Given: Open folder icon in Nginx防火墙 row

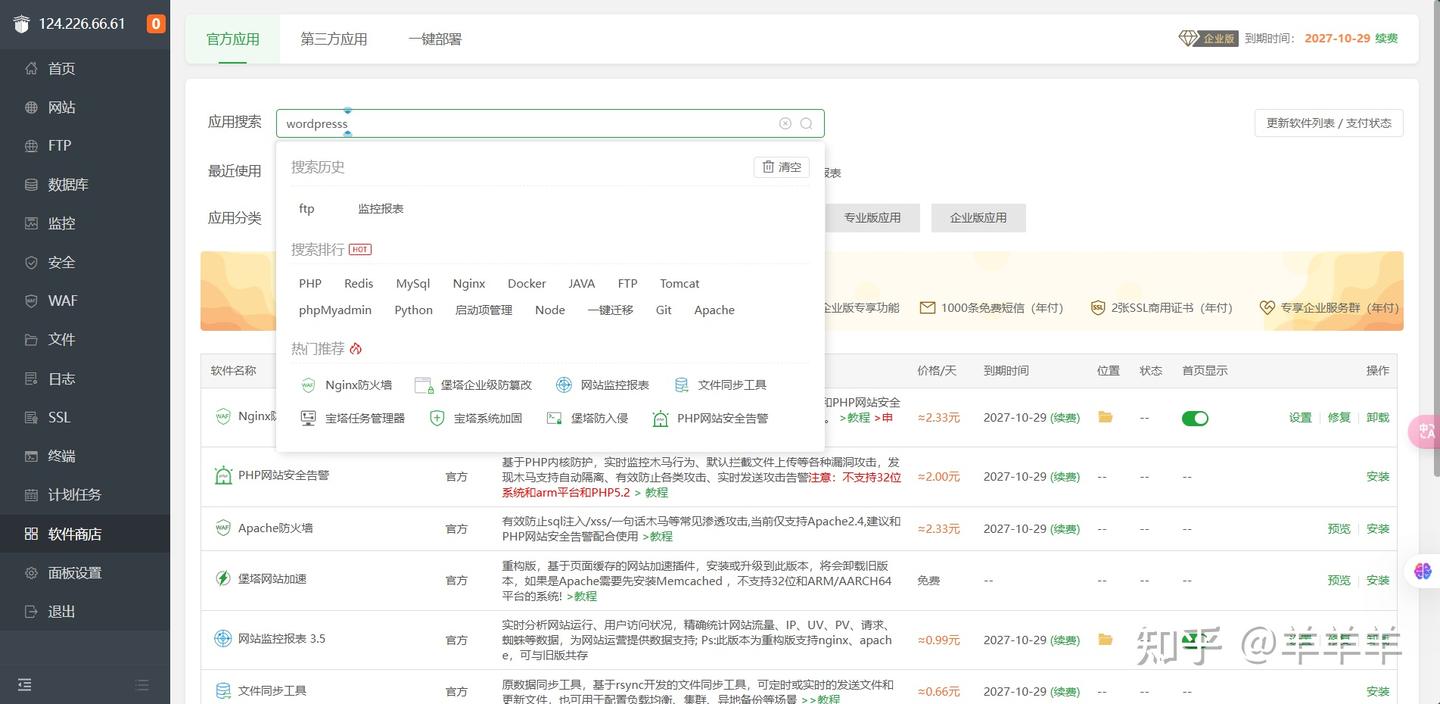Looking at the screenshot, I should tap(1105, 417).
